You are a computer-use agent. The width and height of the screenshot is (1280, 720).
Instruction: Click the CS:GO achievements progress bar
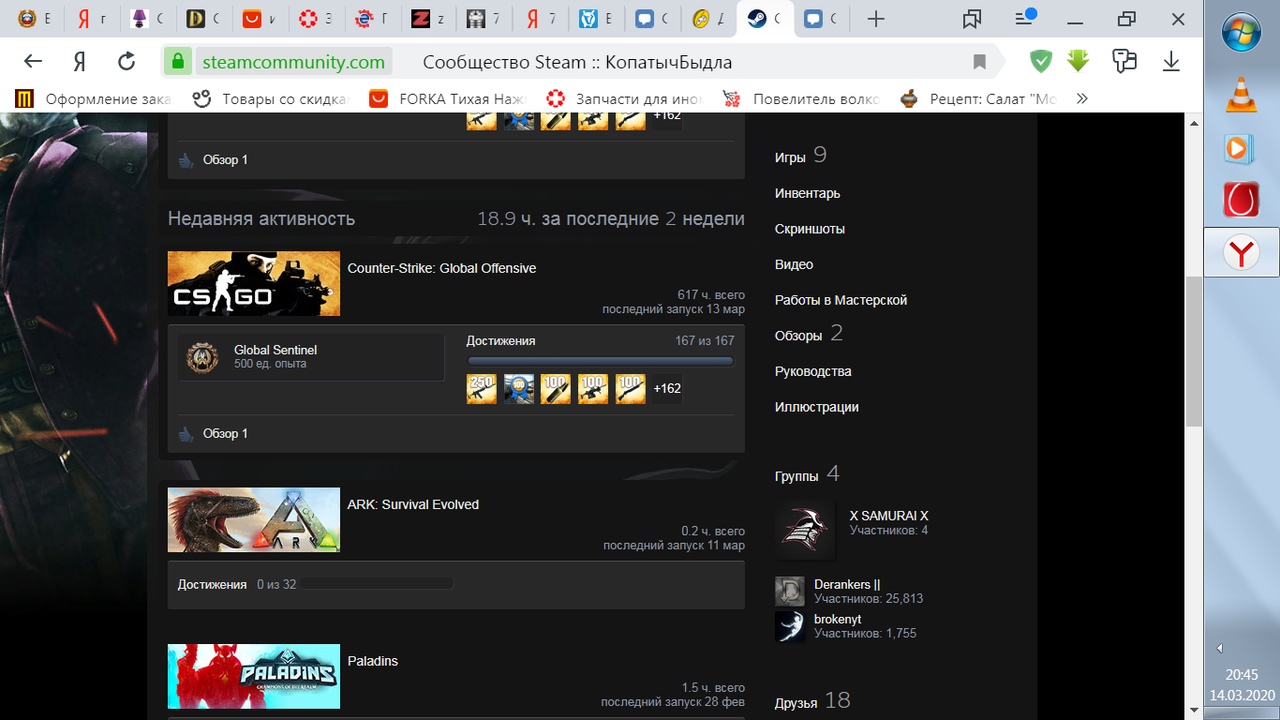(600, 361)
